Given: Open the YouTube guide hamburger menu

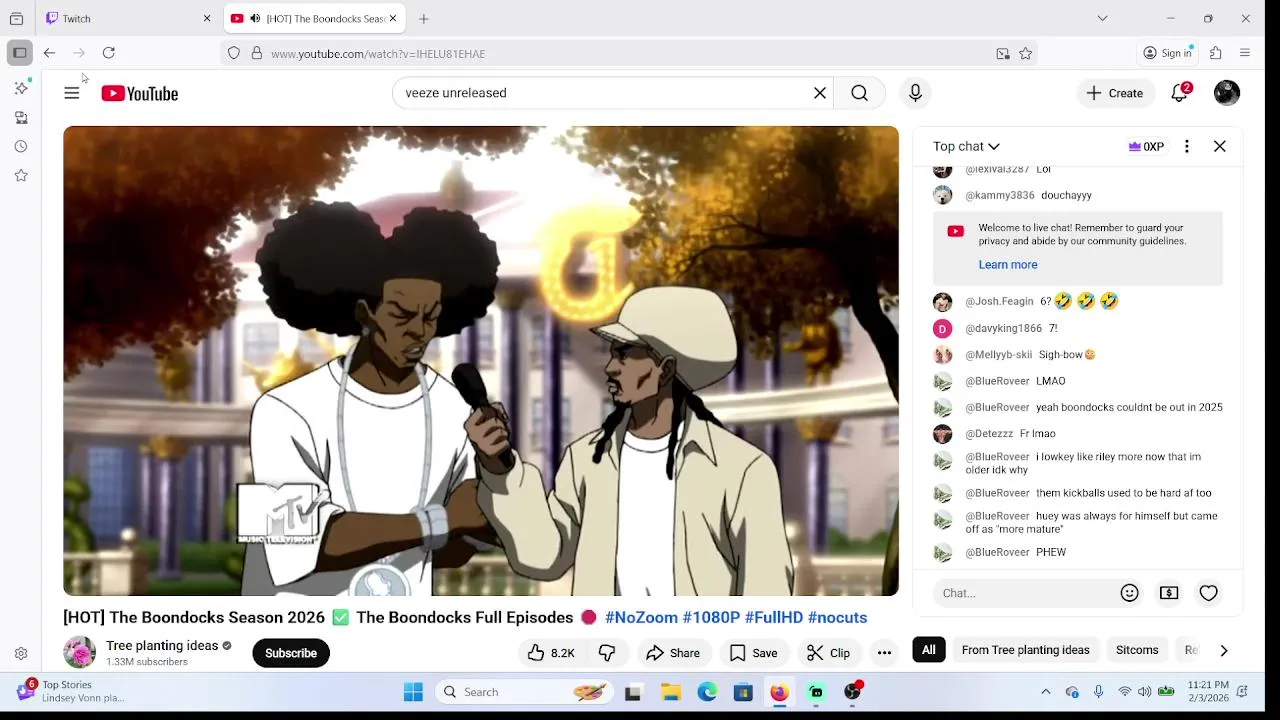Looking at the screenshot, I should click(72, 93).
